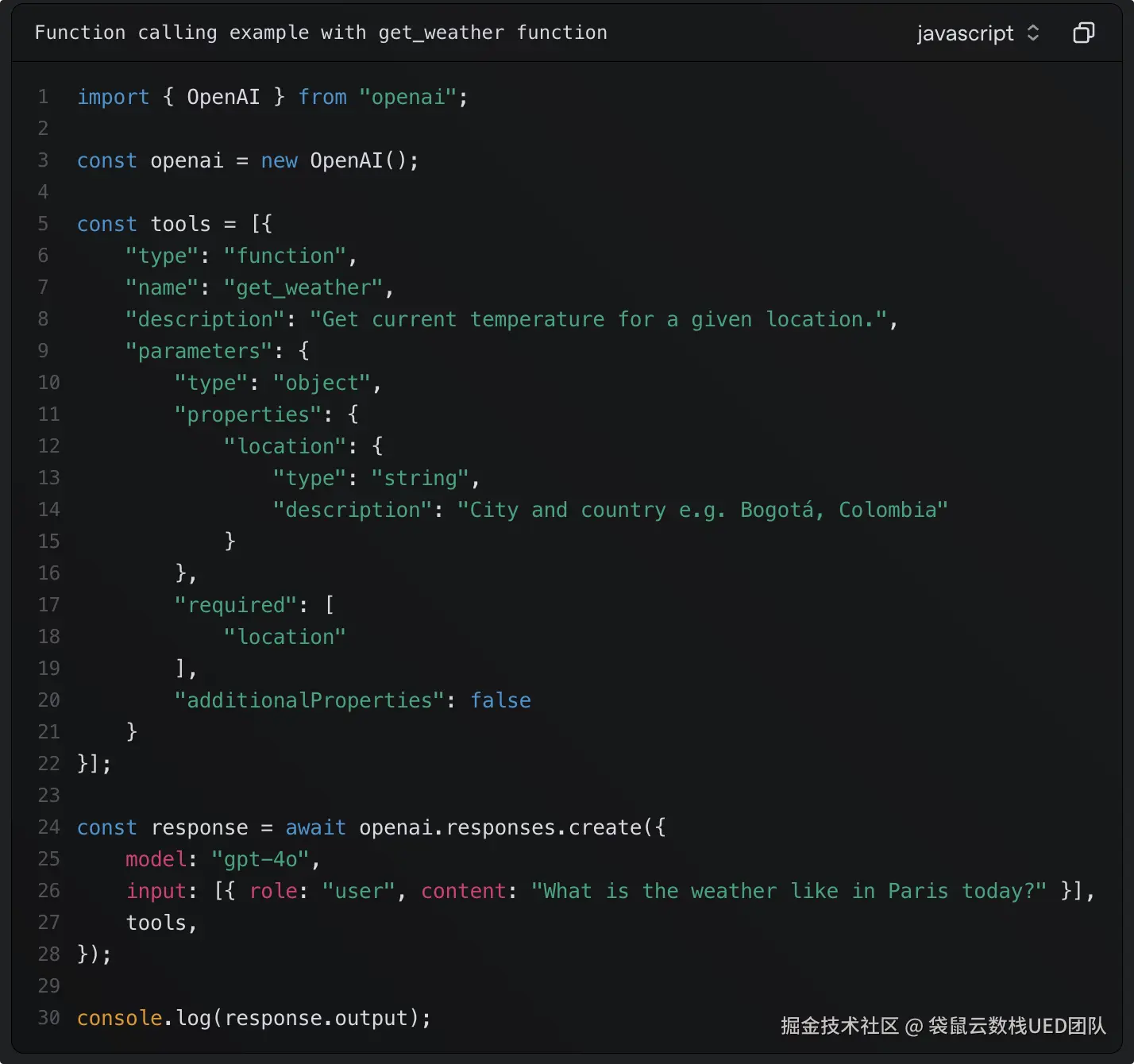Click the input line 'What is the weather like in Paris today?'
1134x1064 pixels.
click(611, 891)
